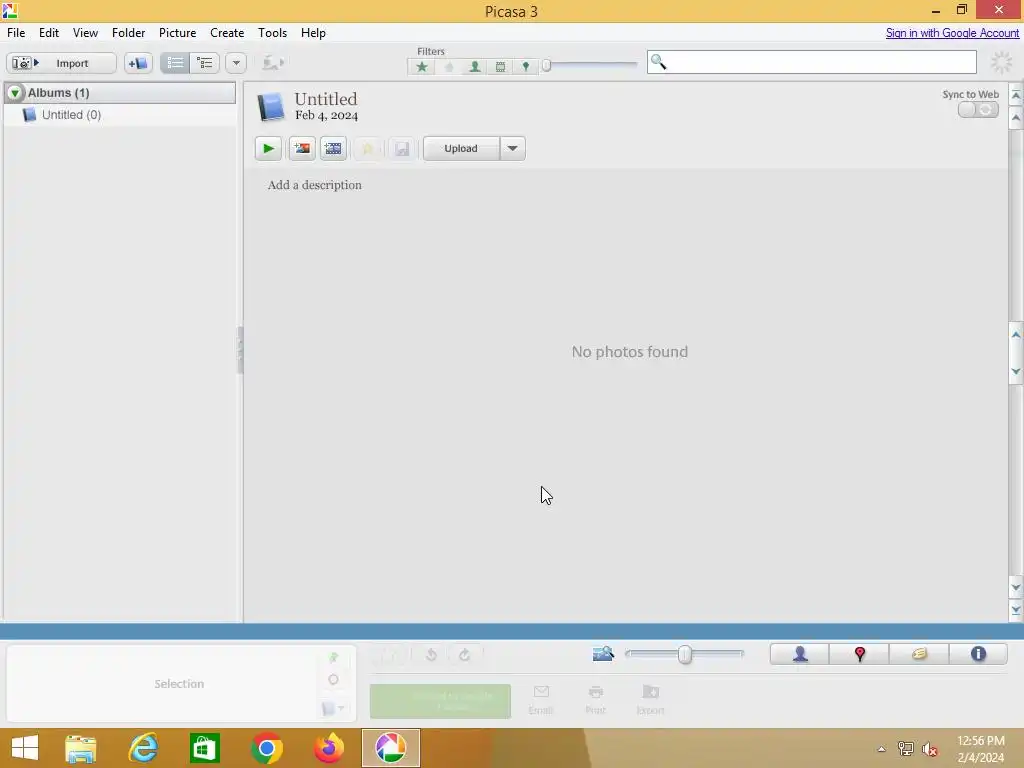Filter by geotagged photos
This screenshot has width=1024, height=768.
(526, 67)
